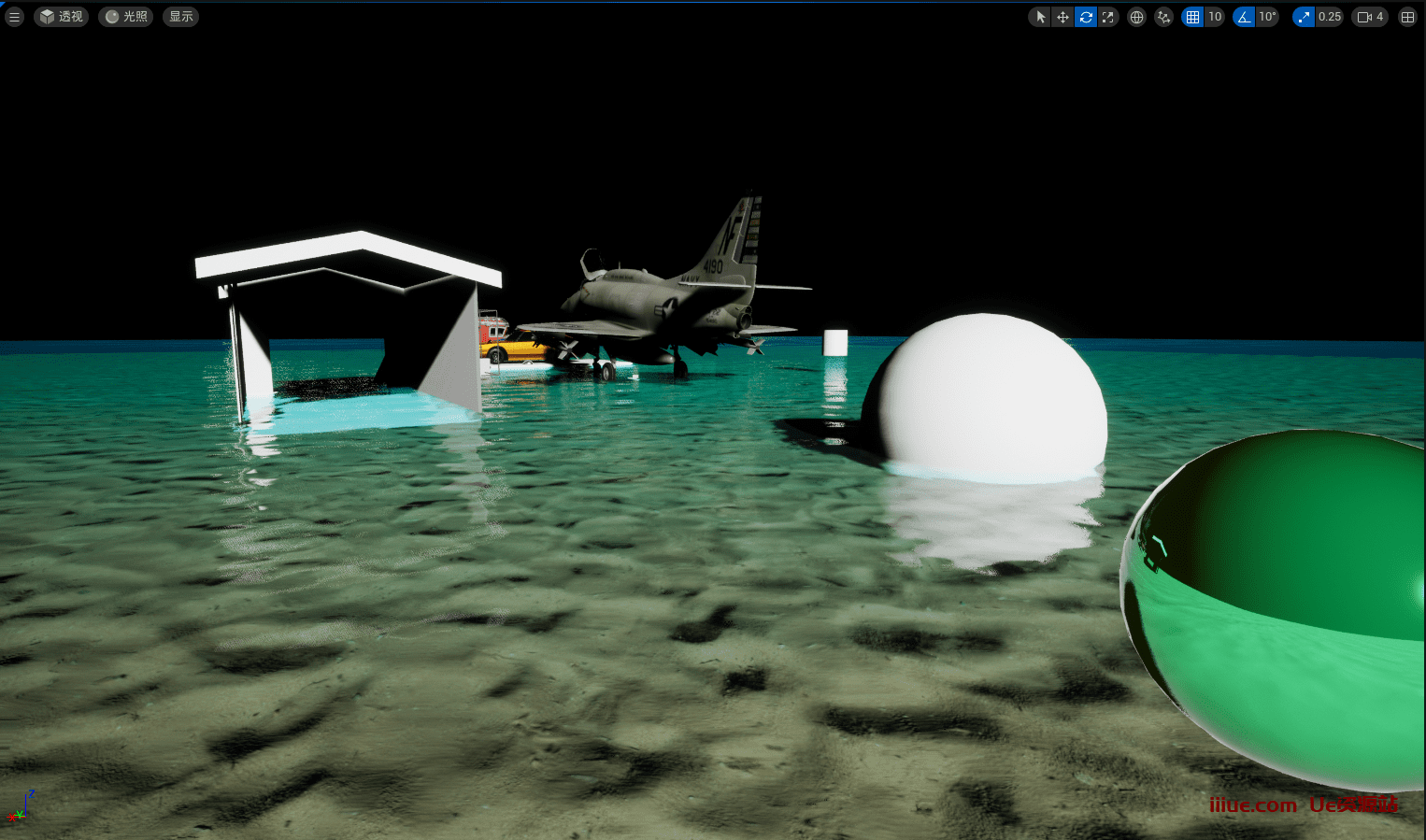Activate the translate move tool

click(x=1062, y=17)
